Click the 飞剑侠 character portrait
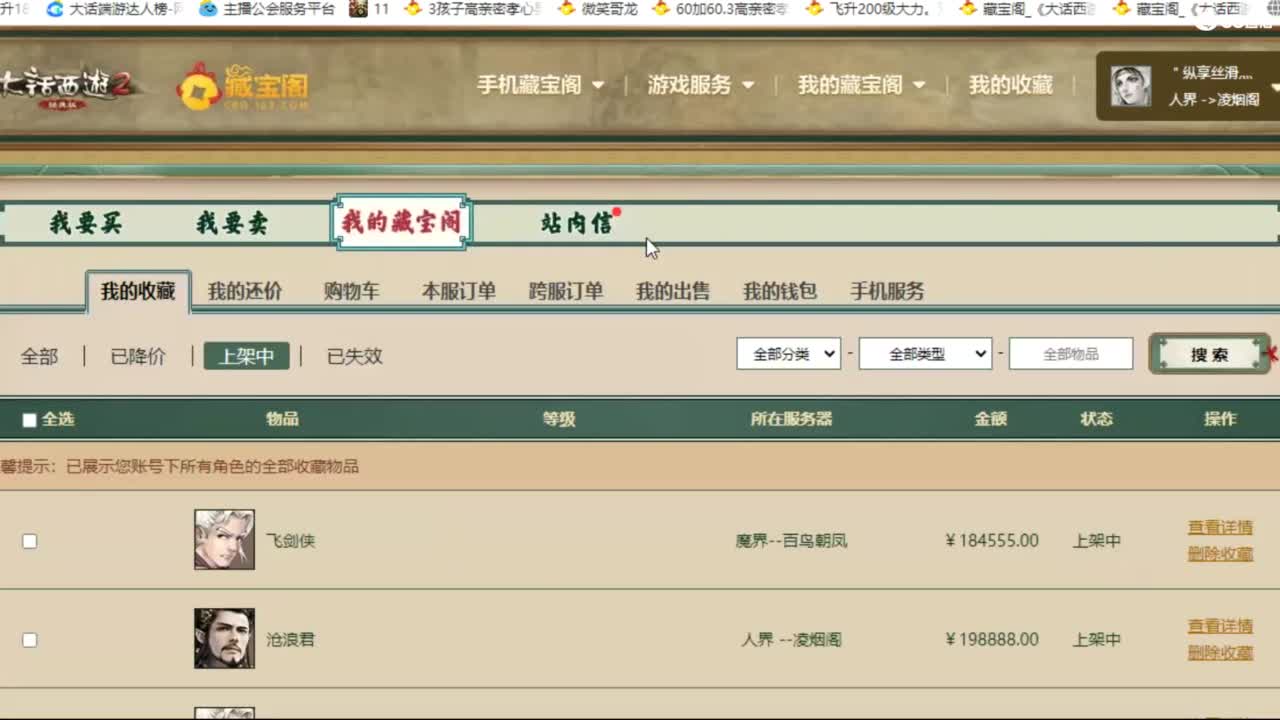Image resolution: width=1280 pixels, height=720 pixels. pos(224,540)
